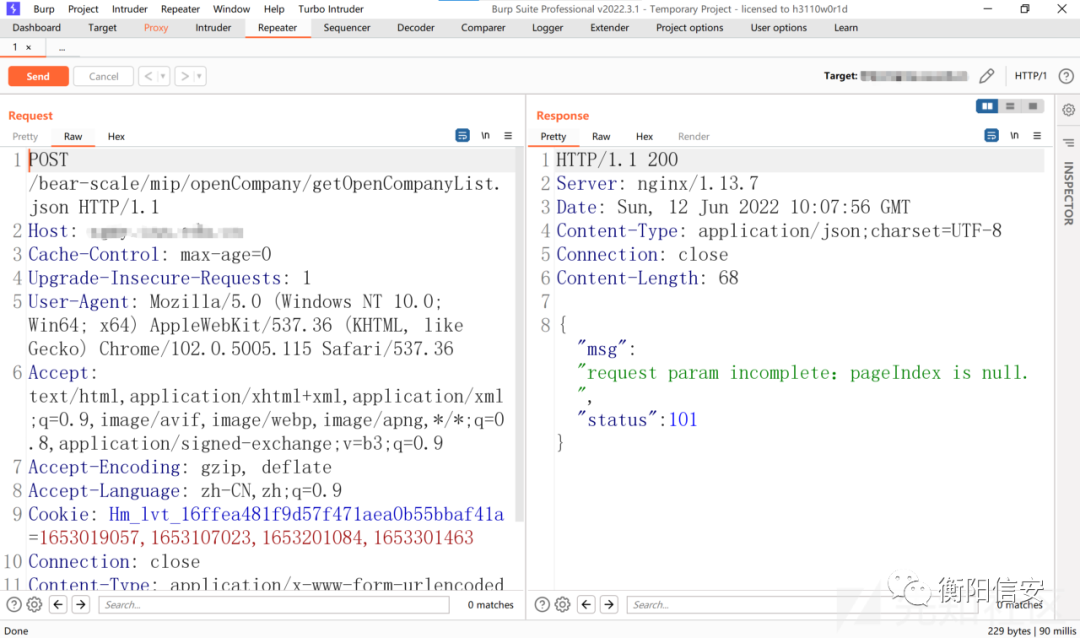The width and height of the screenshot is (1080, 638).
Task: Open the Burp menu
Action: point(43,9)
